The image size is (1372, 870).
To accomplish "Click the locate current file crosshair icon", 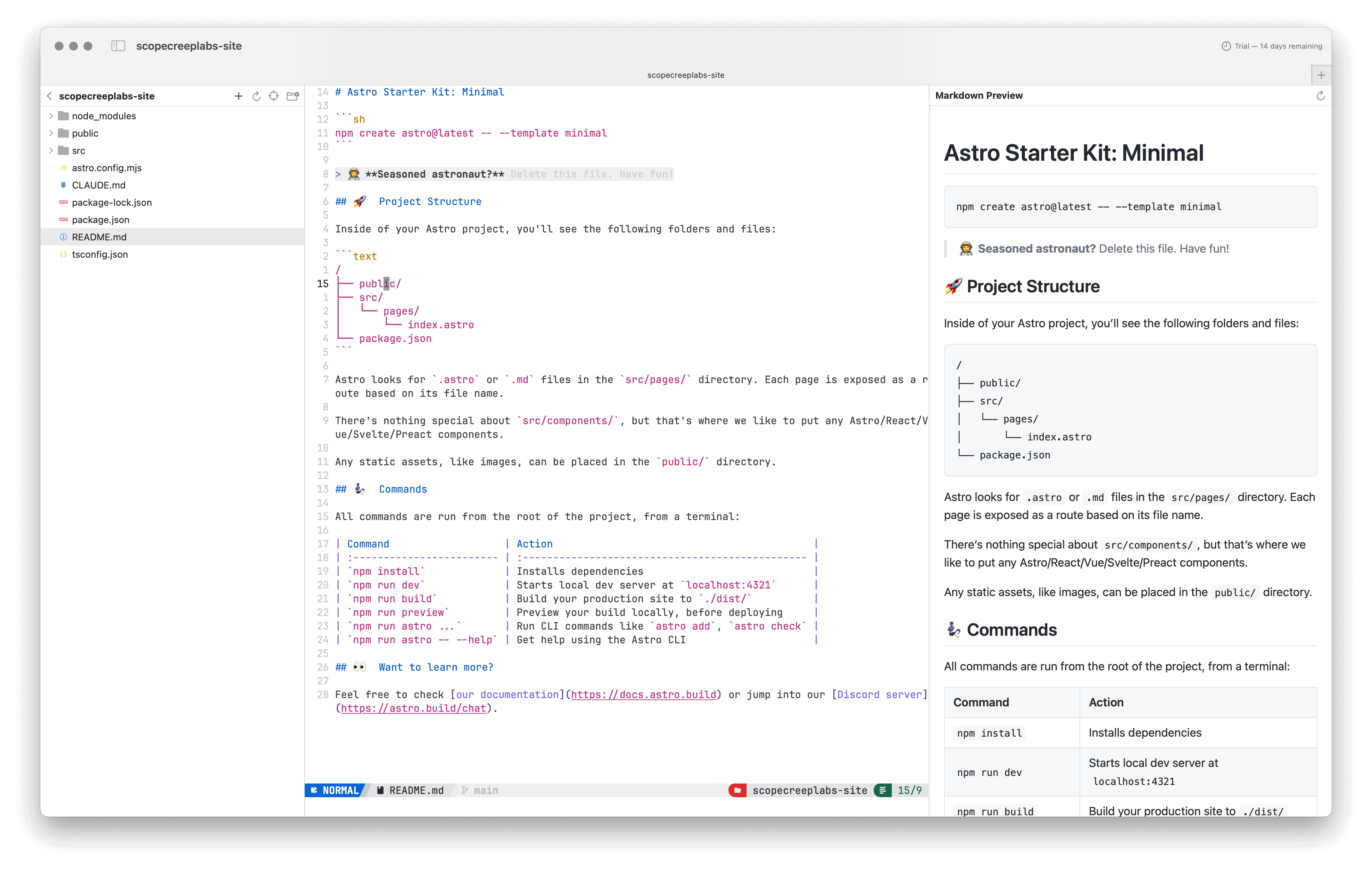I will point(274,96).
